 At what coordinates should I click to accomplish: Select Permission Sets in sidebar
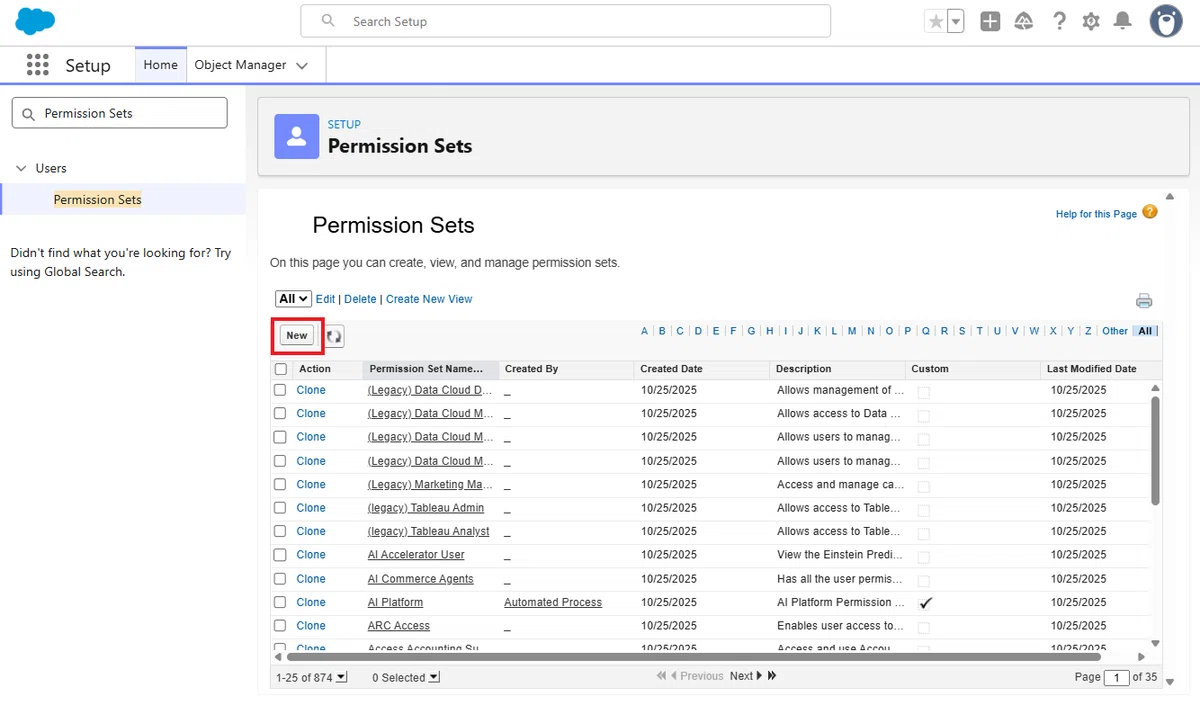click(x=98, y=199)
